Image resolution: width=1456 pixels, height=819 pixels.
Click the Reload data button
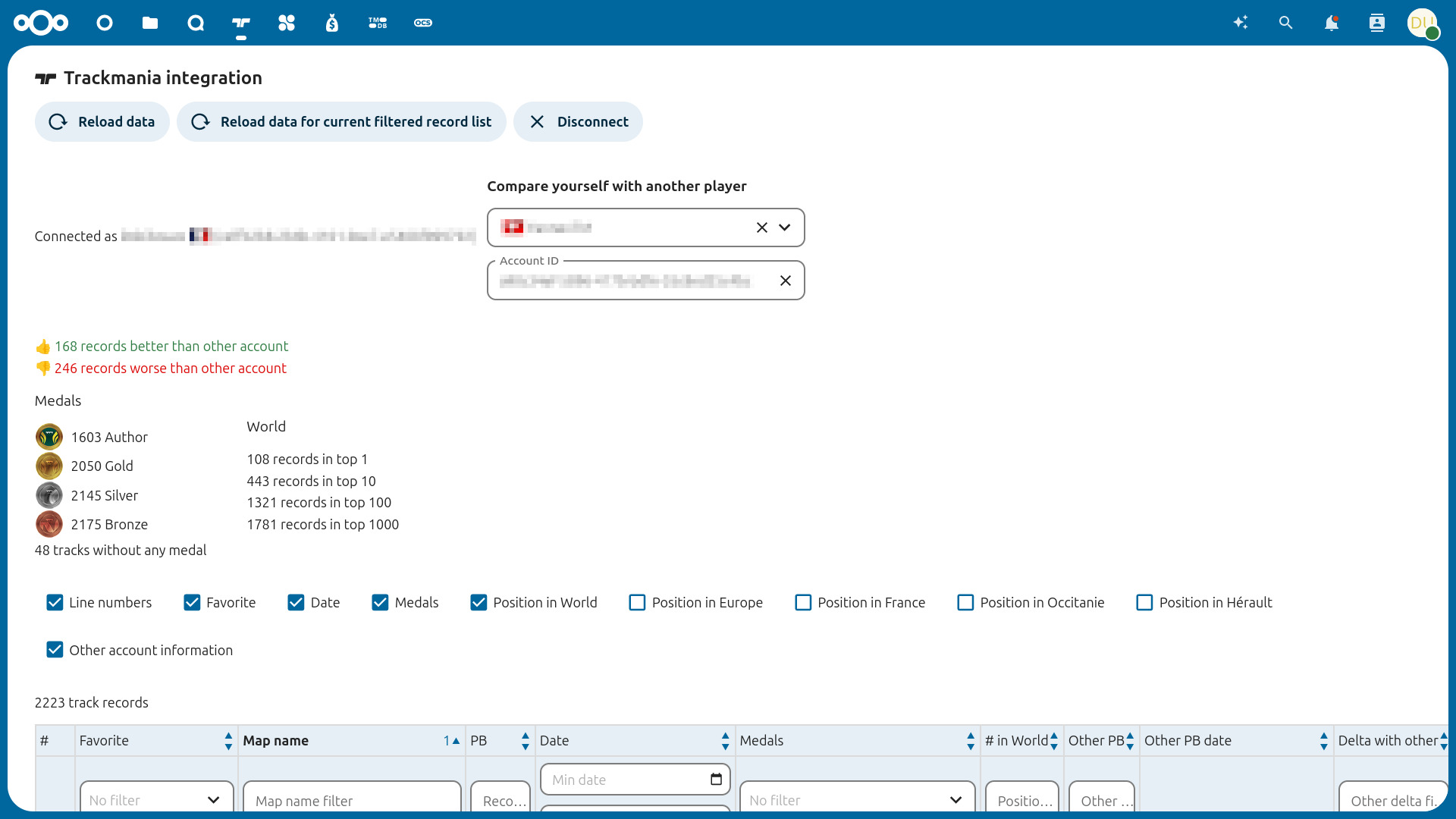click(100, 122)
